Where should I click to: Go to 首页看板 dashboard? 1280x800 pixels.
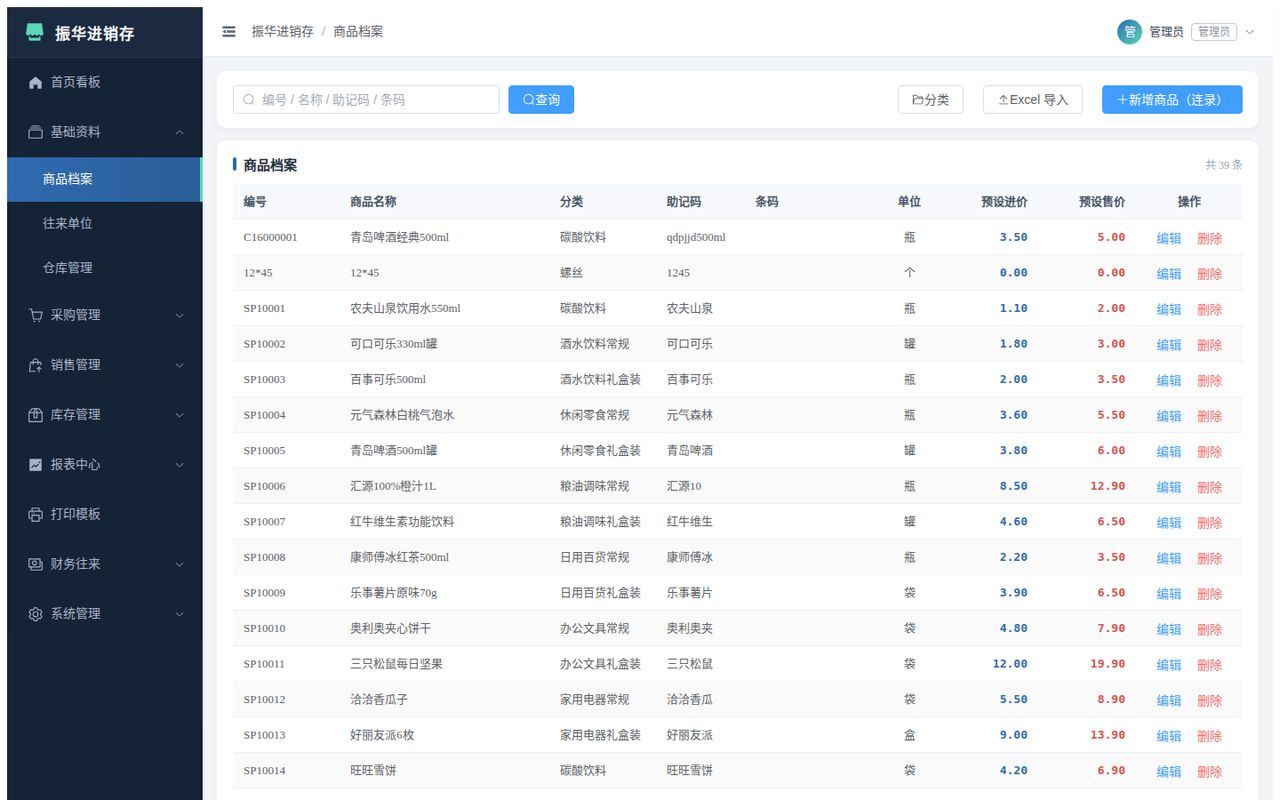(104, 82)
